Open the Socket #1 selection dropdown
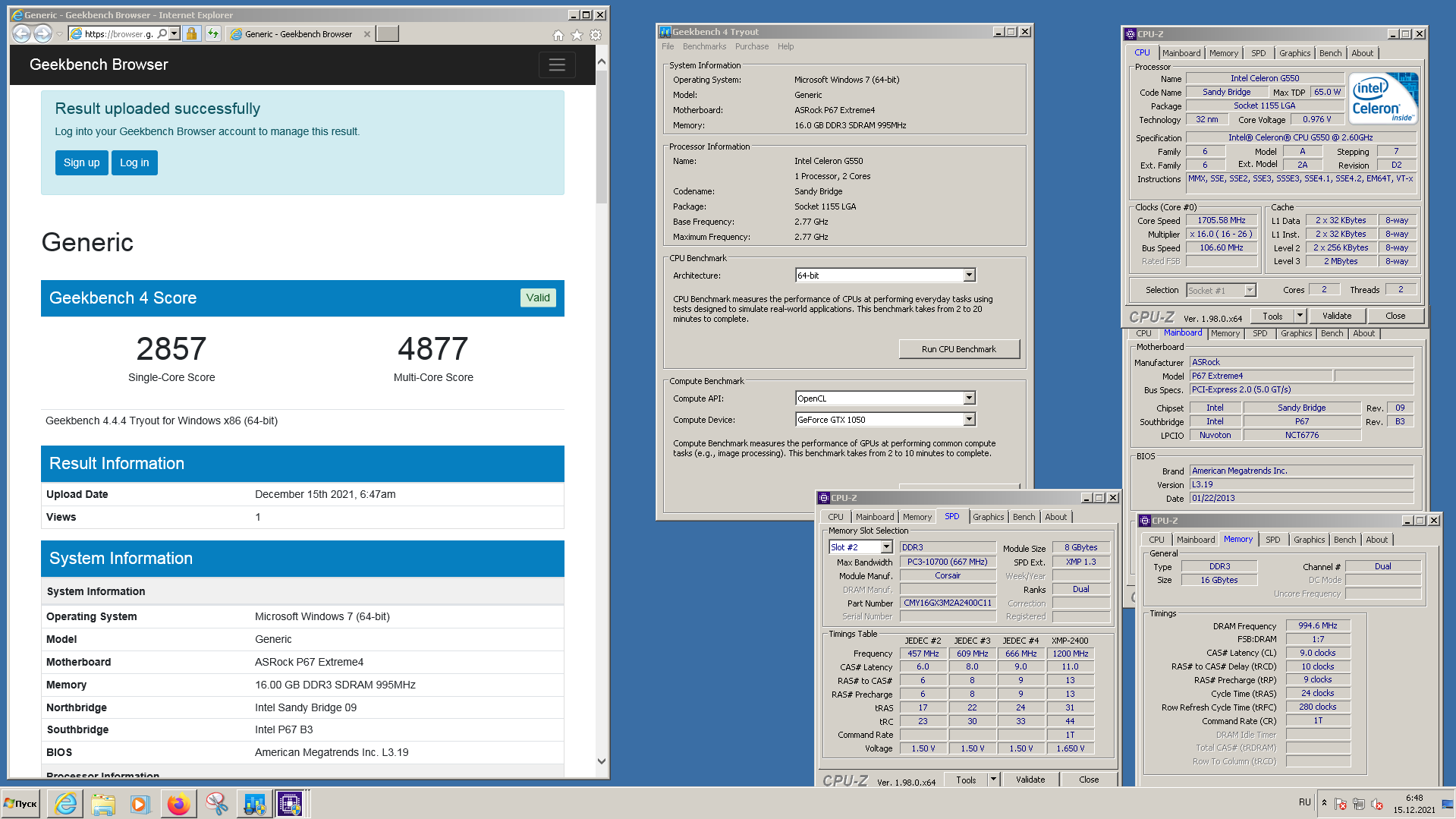Viewport: 1456px width, 819px height. pos(1250,291)
